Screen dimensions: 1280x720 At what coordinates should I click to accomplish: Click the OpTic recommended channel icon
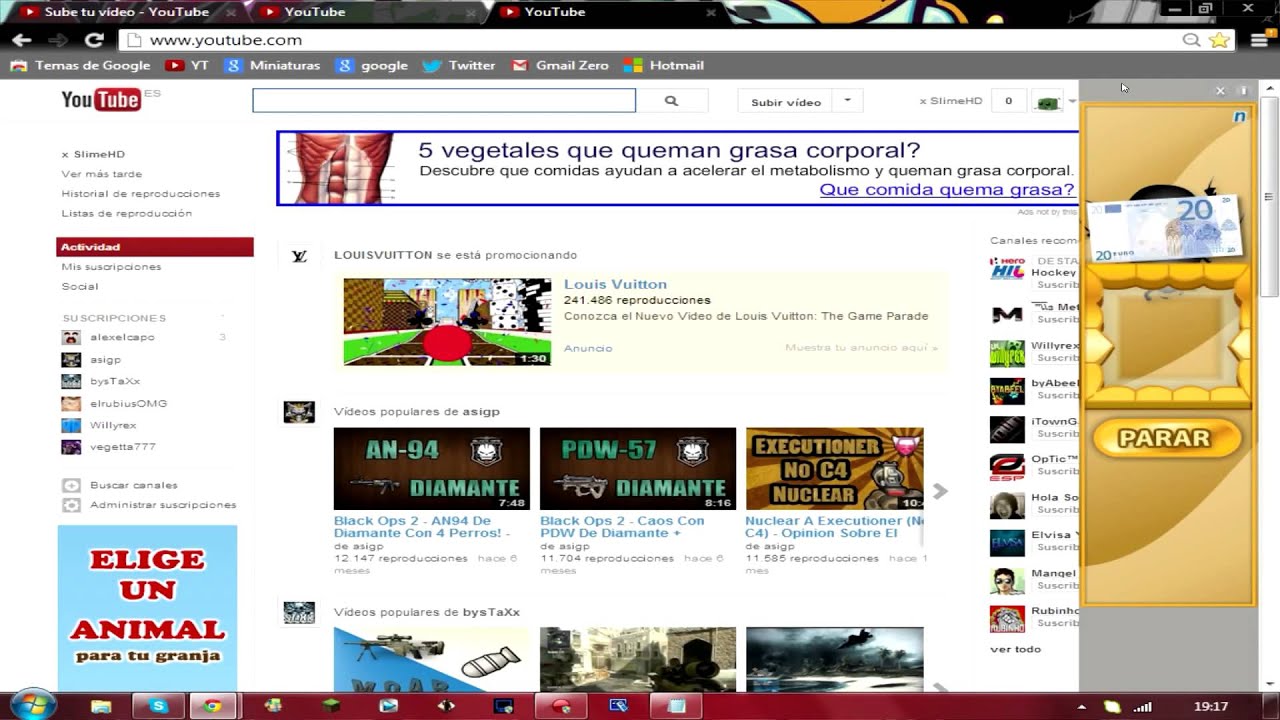pyautogui.click(x=1007, y=466)
